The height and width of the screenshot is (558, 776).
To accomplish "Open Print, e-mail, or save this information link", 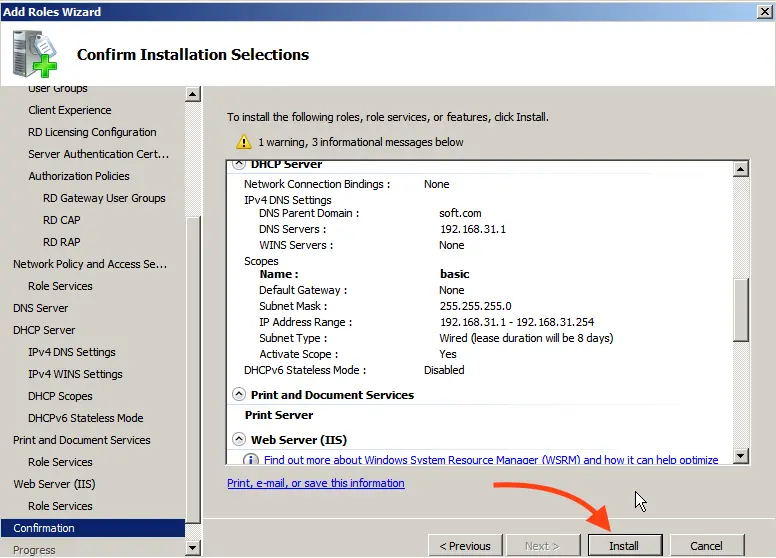I will coord(315,483).
